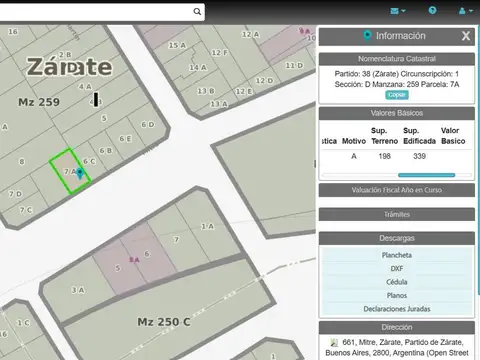Collapse the Descargas section header
Screen dimensions: 480x360
click(x=397, y=238)
